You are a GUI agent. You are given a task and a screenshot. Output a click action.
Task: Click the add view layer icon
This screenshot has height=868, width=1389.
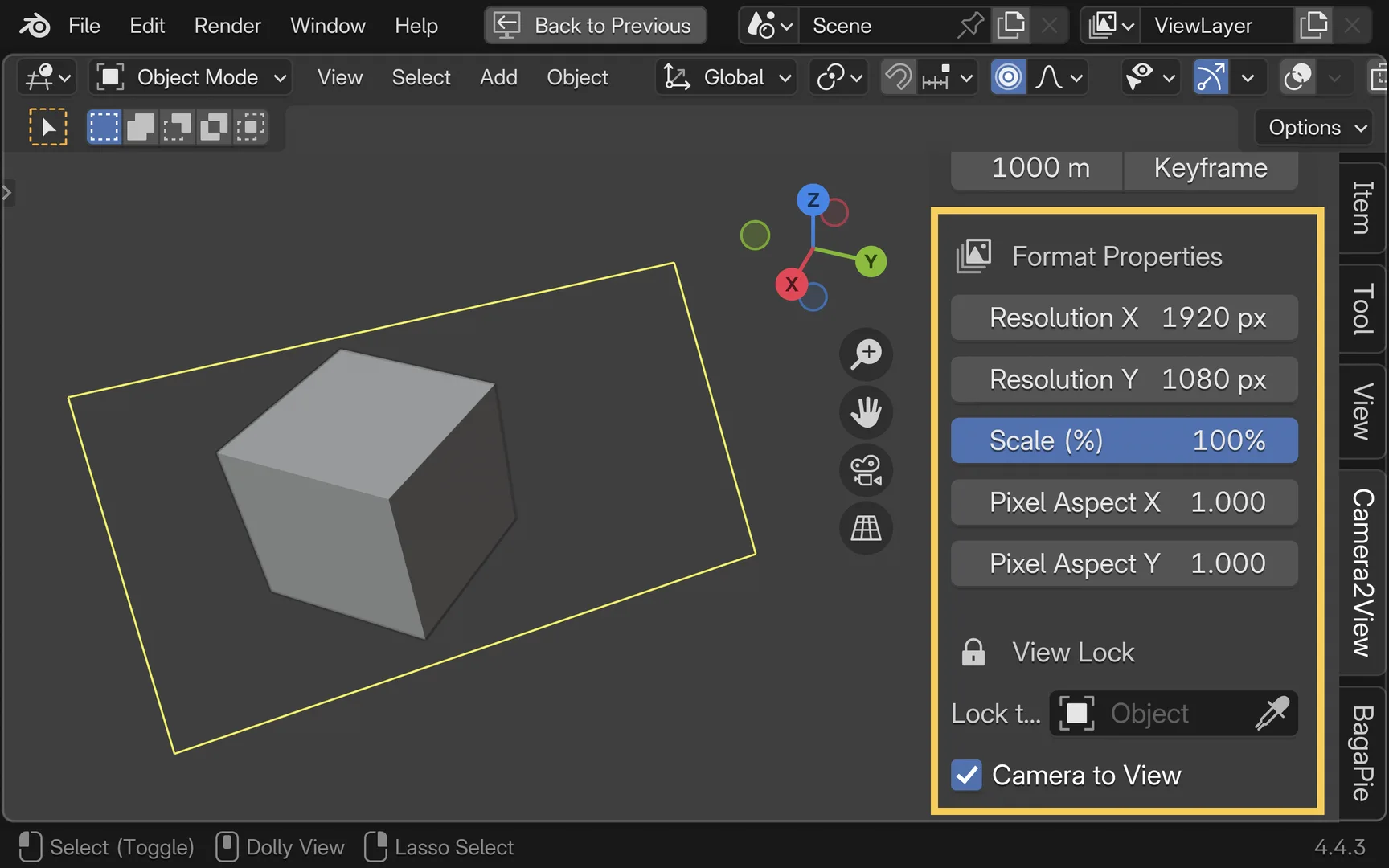point(1313,26)
